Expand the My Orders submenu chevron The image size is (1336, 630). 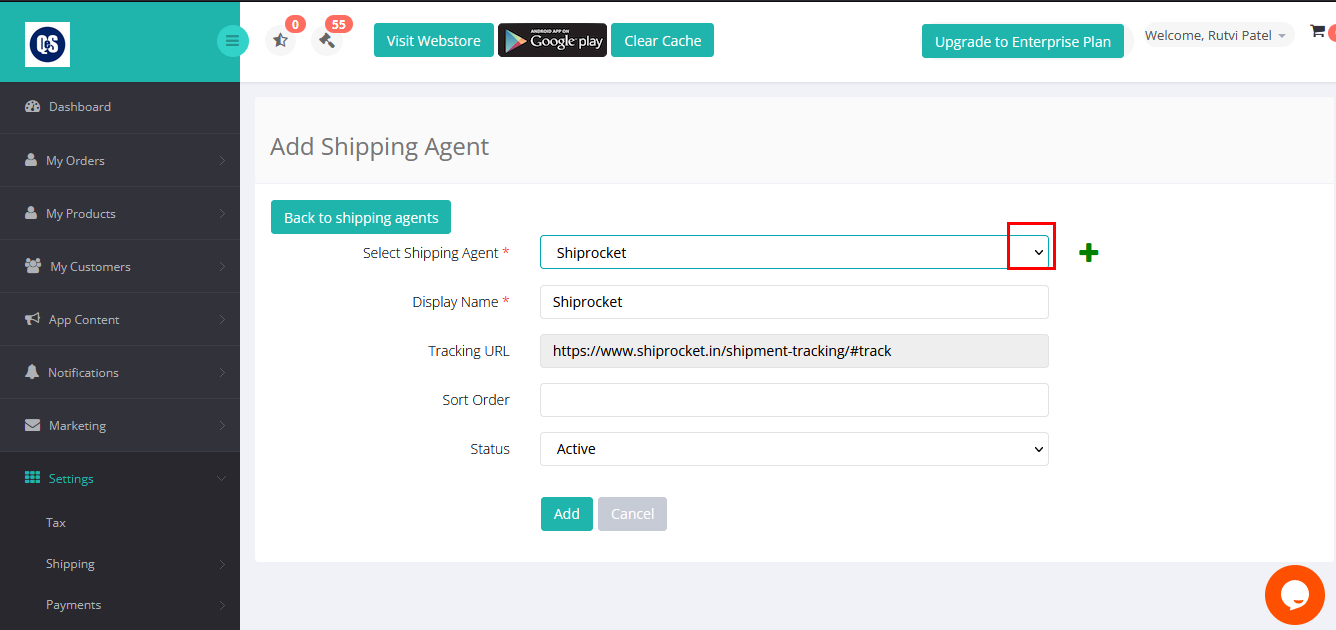tap(221, 160)
